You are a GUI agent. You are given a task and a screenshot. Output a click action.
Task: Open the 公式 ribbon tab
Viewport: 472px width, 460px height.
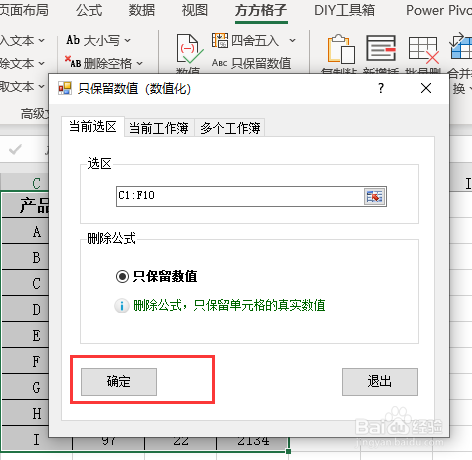[89, 11]
